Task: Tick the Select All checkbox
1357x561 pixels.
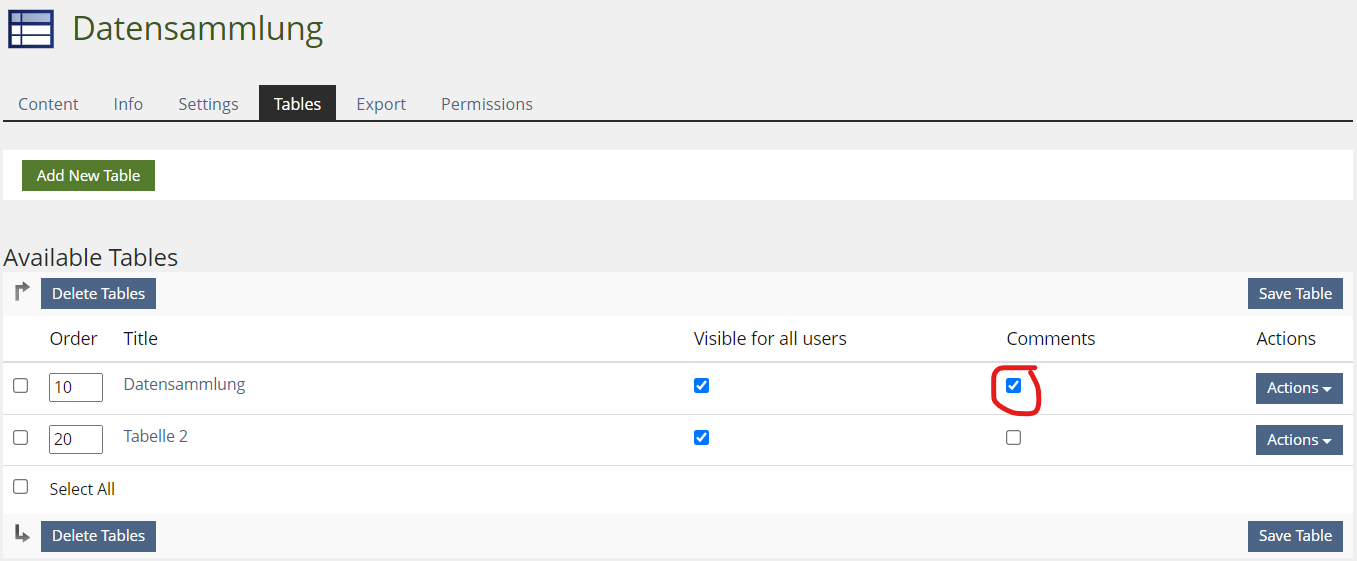Action: click(21, 487)
